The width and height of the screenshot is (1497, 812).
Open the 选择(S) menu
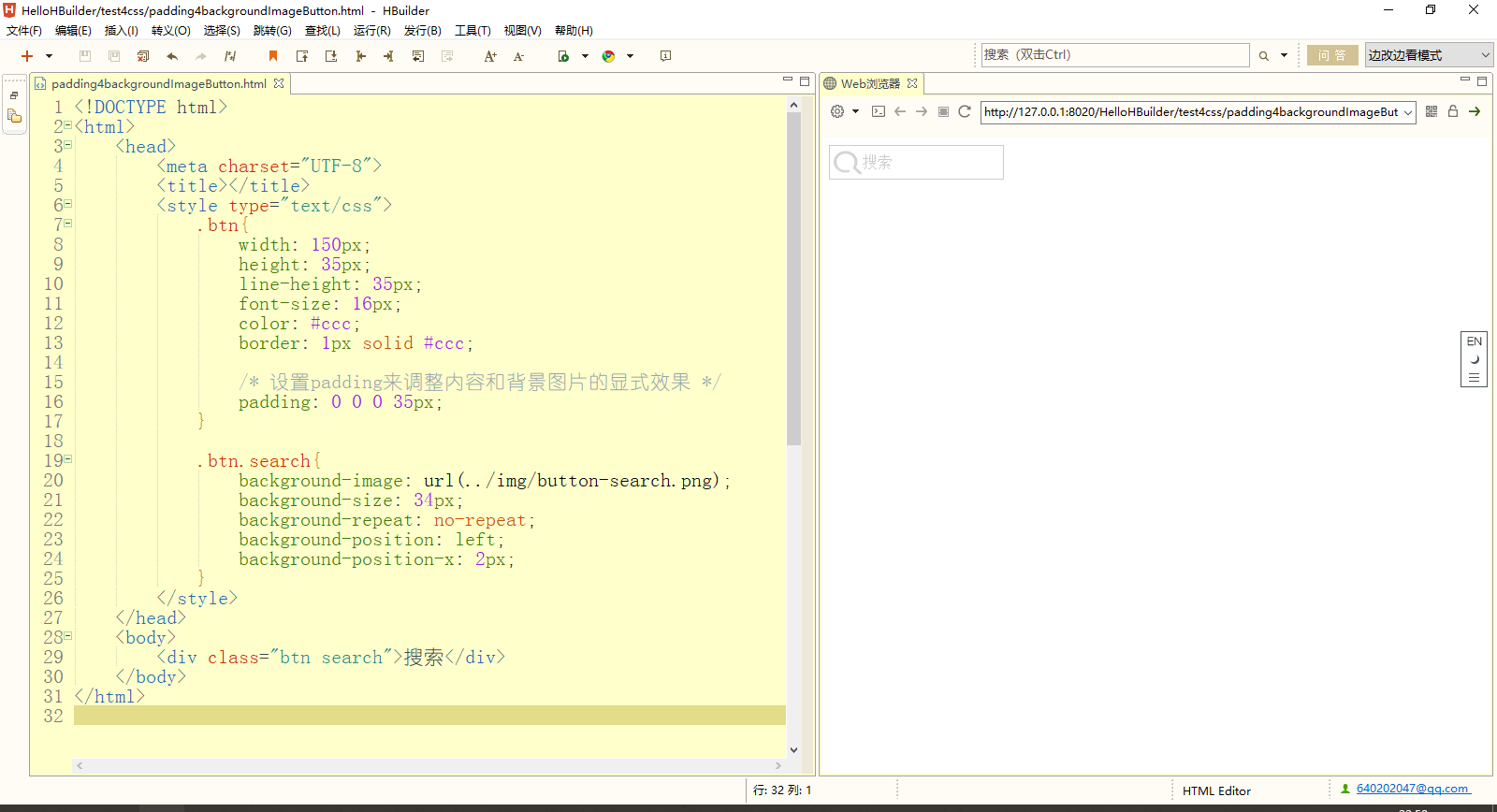pyautogui.click(x=222, y=31)
